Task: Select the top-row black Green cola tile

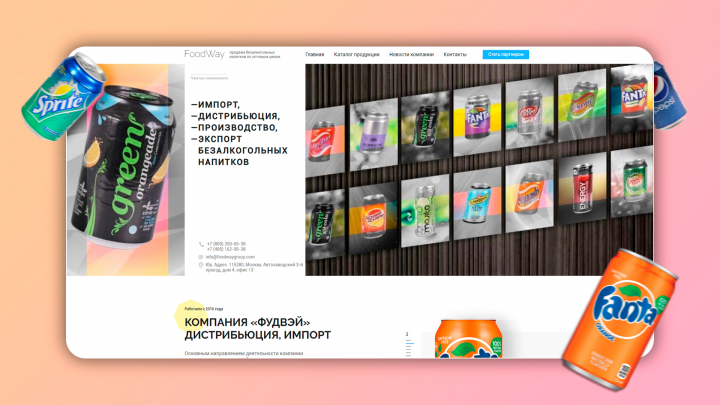Action: click(425, 127)
